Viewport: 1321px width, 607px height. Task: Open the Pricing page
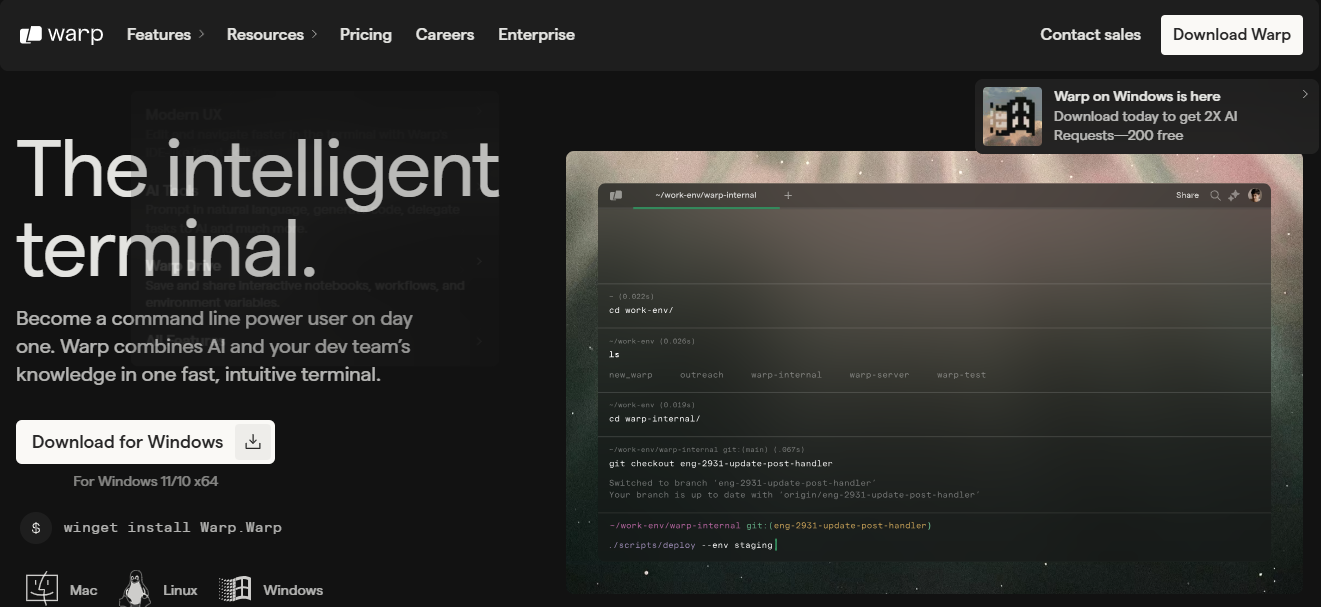(366, 34)
